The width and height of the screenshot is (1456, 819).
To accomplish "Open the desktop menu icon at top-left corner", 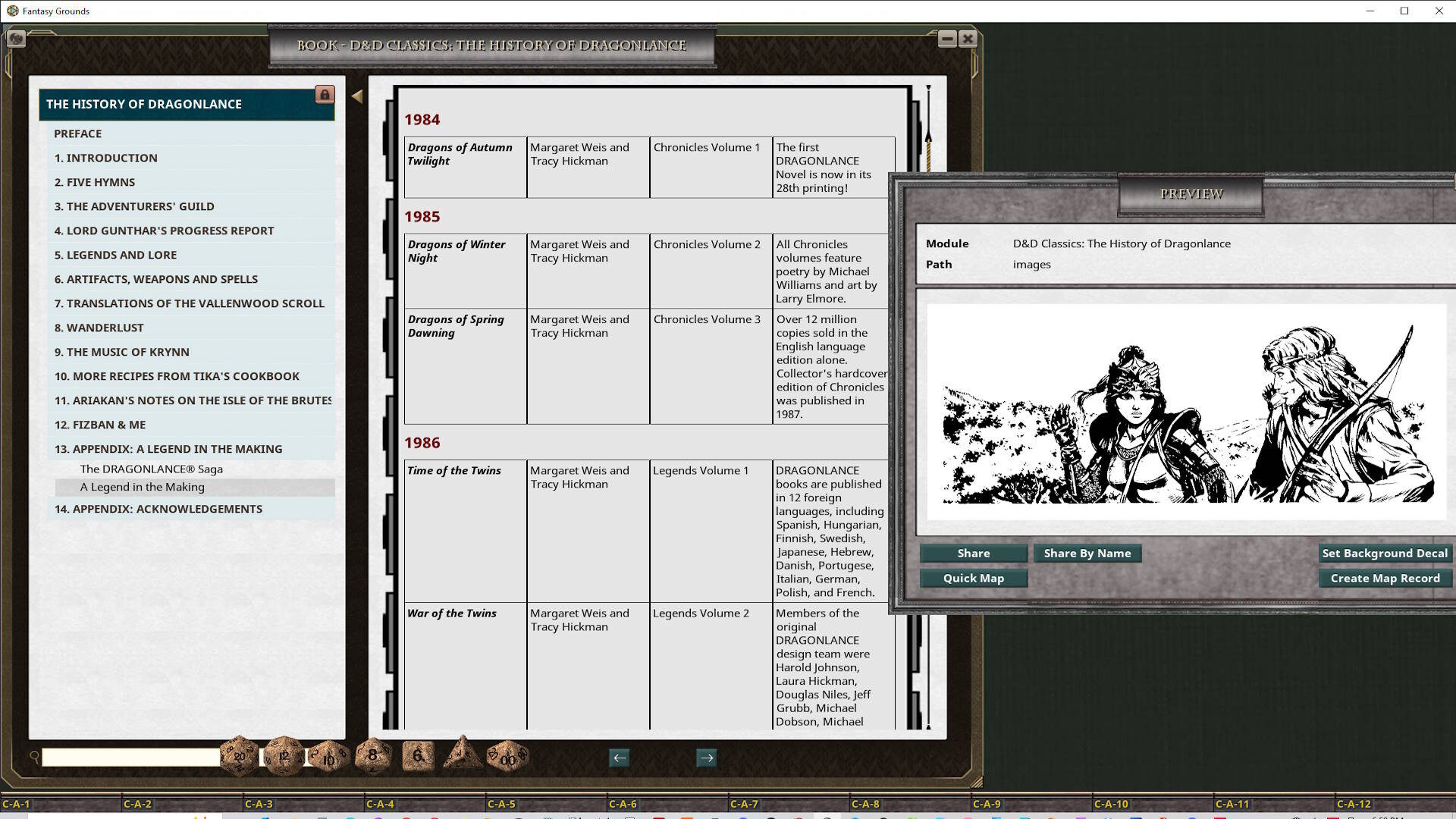I will [16, 38].
